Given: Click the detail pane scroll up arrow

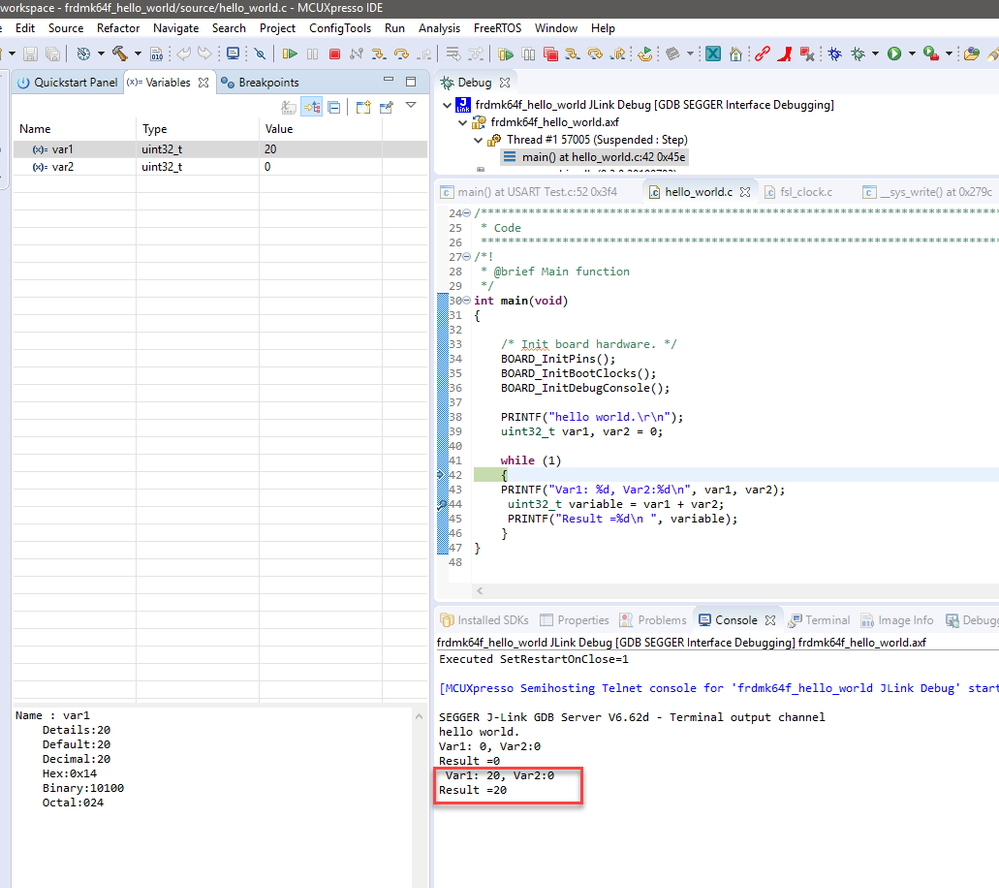Looking at the screenshot, I should coord(419,717).
